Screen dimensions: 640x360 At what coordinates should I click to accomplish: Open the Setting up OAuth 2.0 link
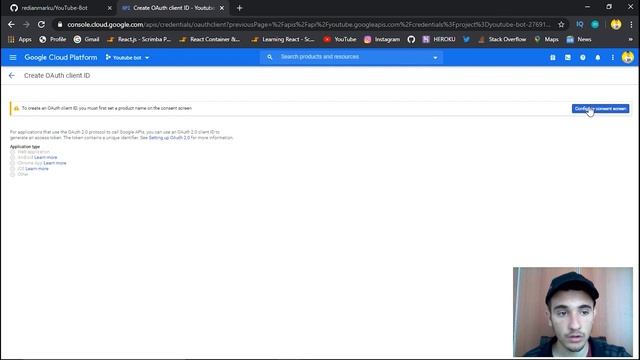click(x=169, y=138)
